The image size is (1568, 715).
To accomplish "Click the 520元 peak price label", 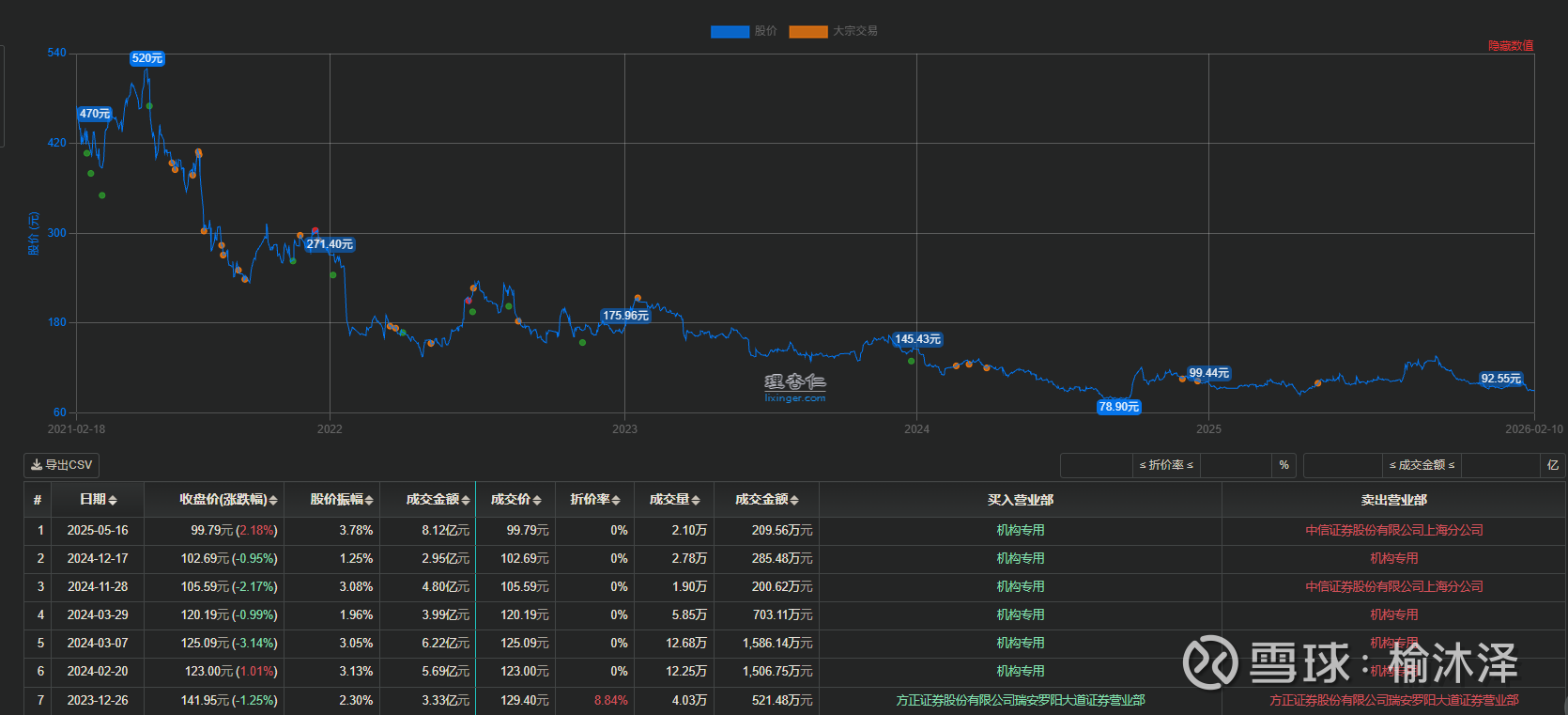I will pos(147,58).
